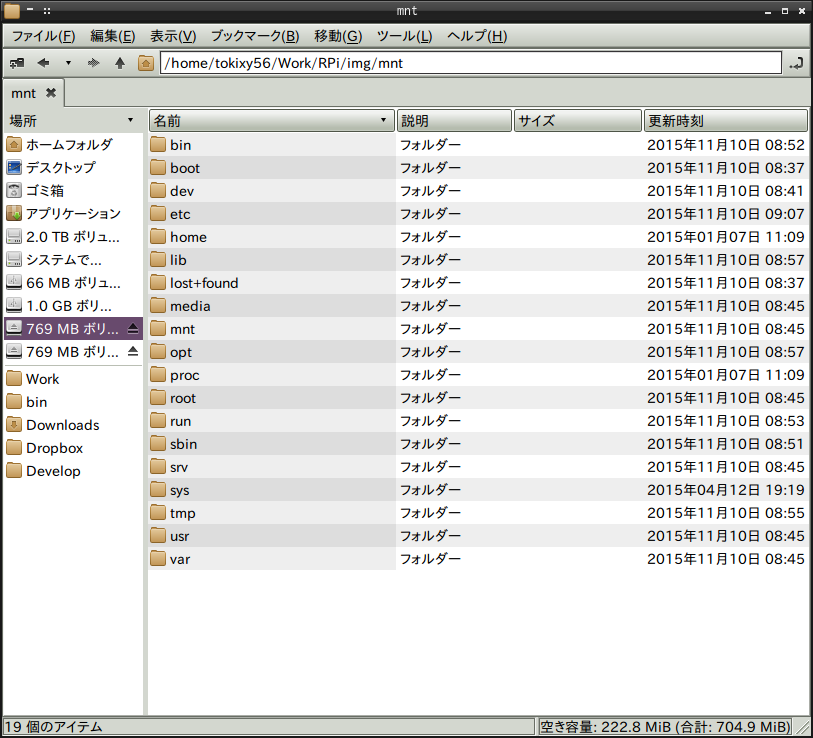Open the back-history dropdown arrow

tap(68, 63)
